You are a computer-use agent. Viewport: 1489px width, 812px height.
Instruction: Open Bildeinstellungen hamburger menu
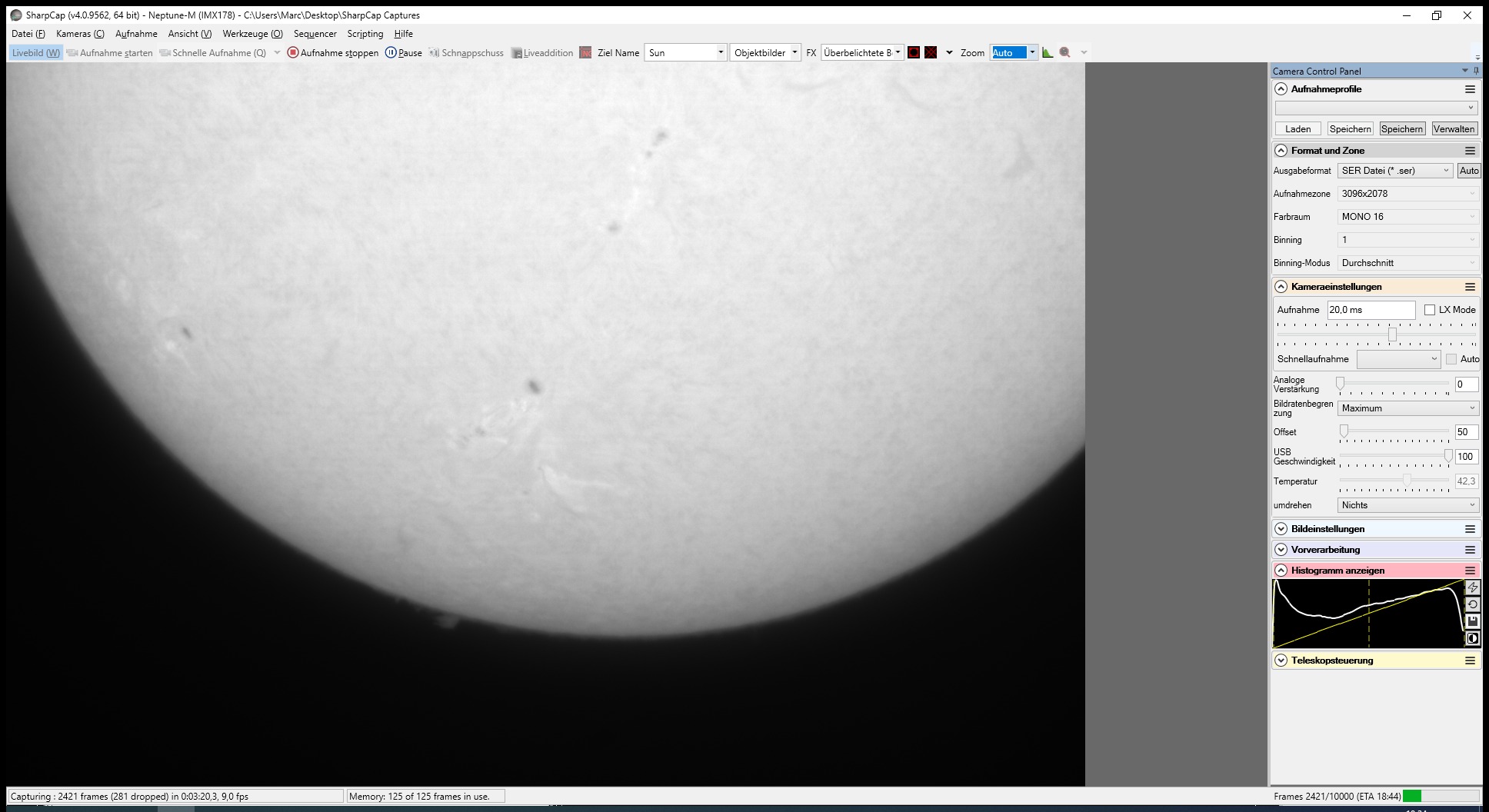(x=1470, y=529)
